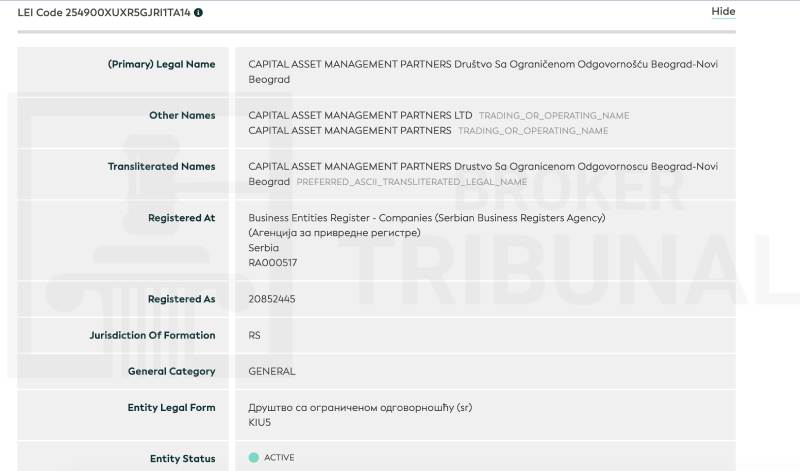Click the GENERAL category value
This screenshot has width=800, height=471.
click(272, 371)
